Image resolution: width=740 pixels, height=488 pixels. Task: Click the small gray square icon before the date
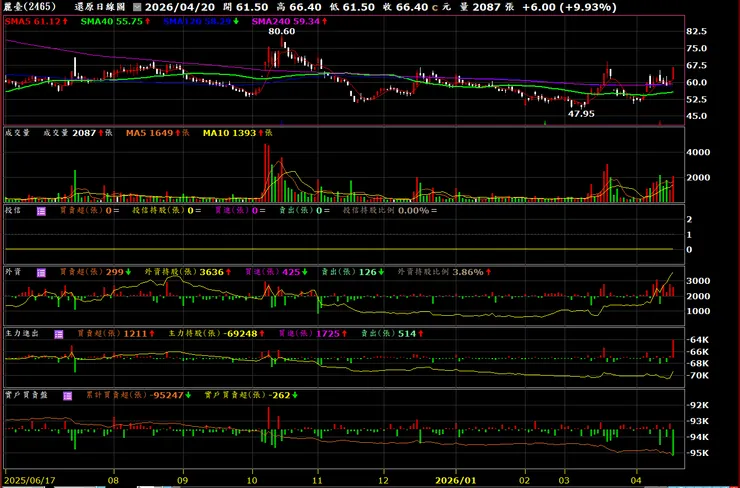click(137, 7)
